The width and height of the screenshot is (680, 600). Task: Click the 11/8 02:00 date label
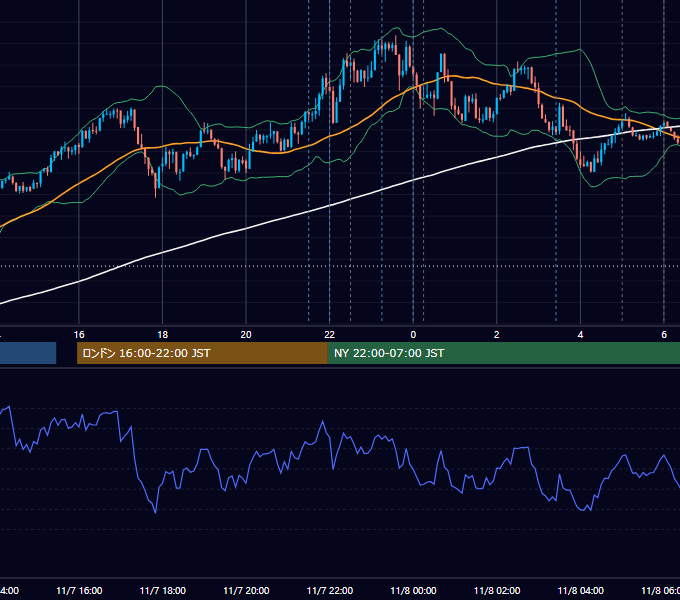(497, 590)
